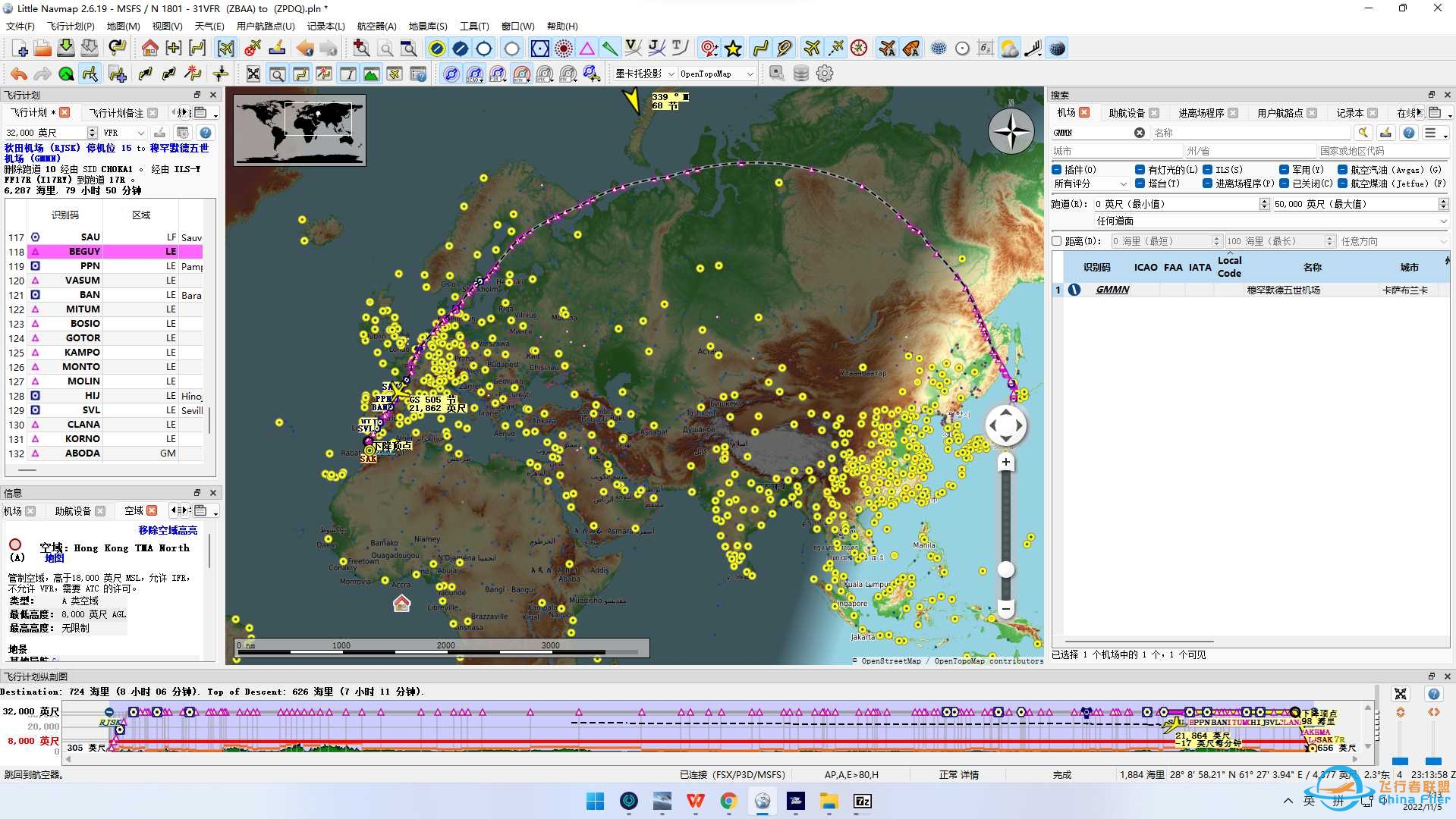Image resolution: width=1456 pixels, height=819 pixels.
Task: Toggle the 塔台(T) tower checkbox
Action: coord(1140,183)
